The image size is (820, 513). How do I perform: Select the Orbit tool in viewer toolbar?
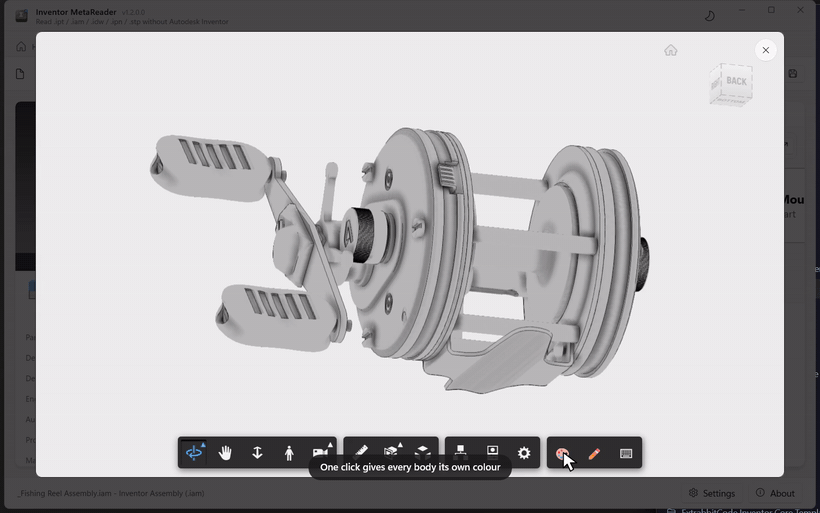click(194, 453)
